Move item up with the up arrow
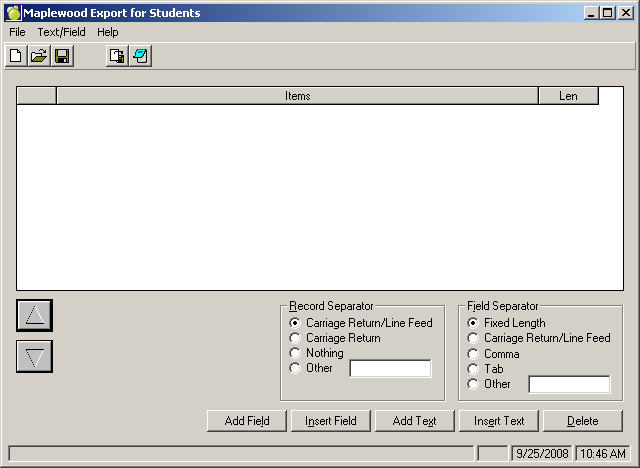The height and width of the screenshot is (468, 640). tap(35, 315)
